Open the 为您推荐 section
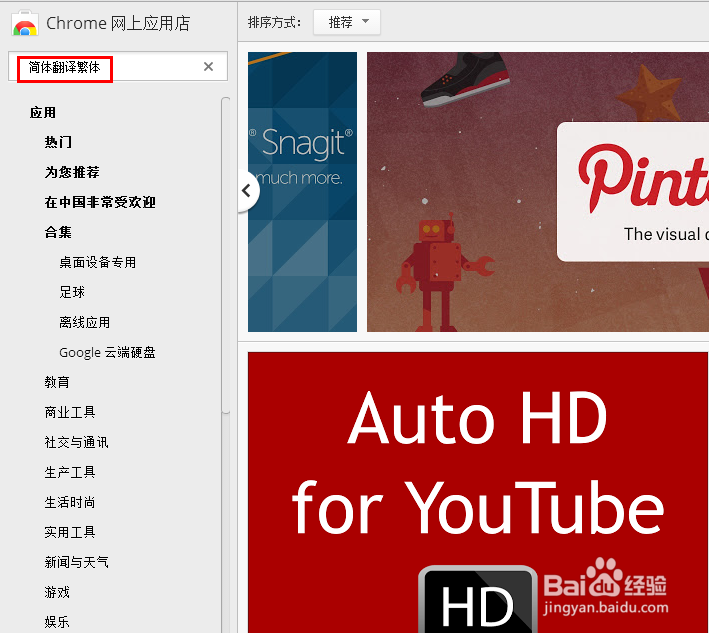Image resolution: width=709 pixels, height=633 pixels. tap(72, 172)
